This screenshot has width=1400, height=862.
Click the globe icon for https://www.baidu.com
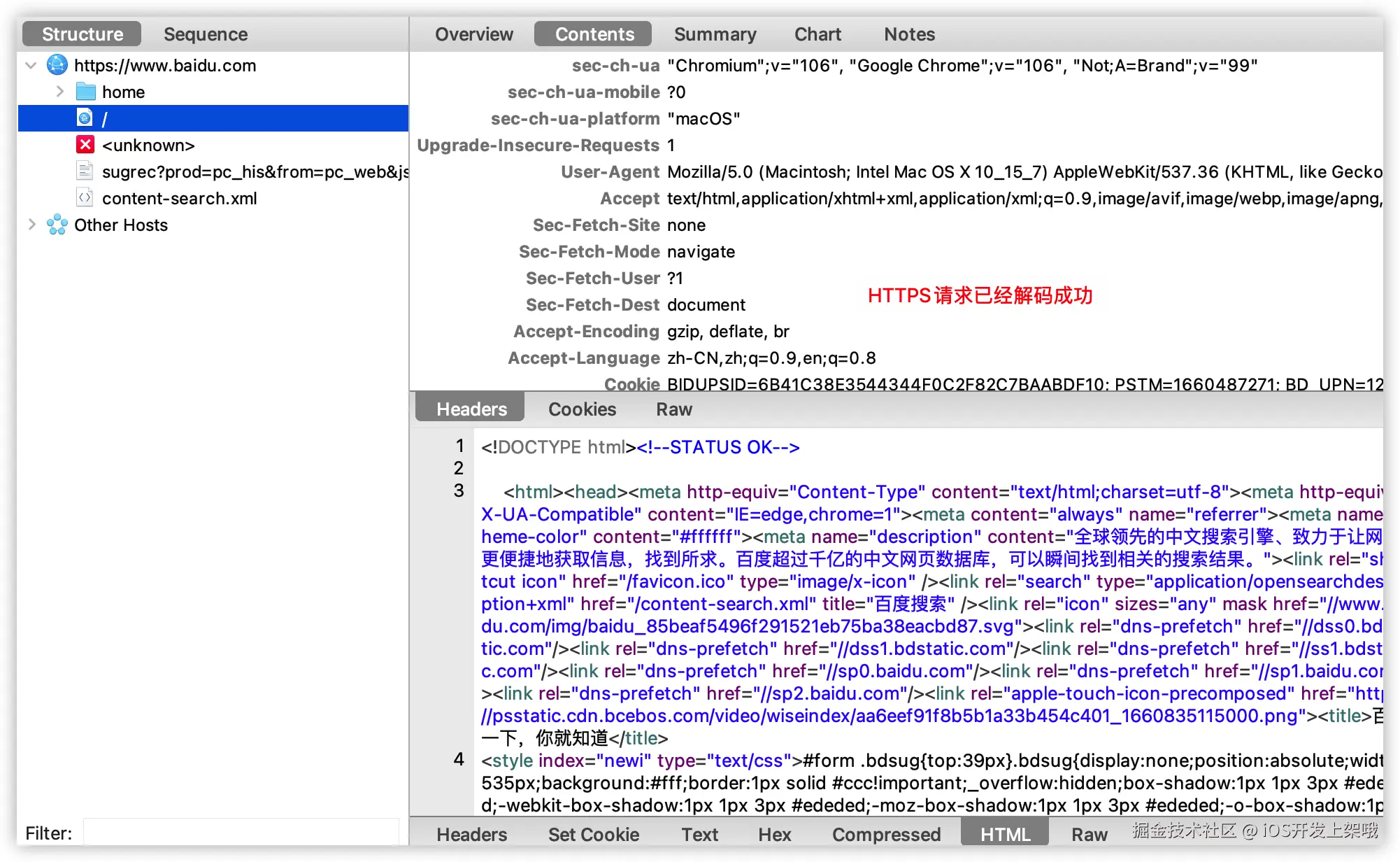57,65
